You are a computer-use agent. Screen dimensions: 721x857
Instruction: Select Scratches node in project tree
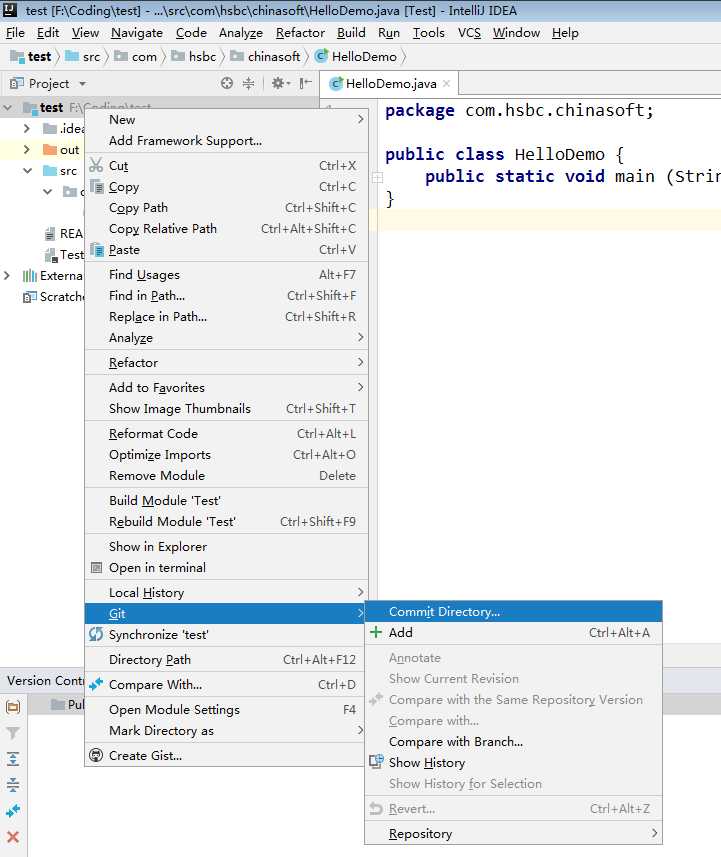coord(61,297)
